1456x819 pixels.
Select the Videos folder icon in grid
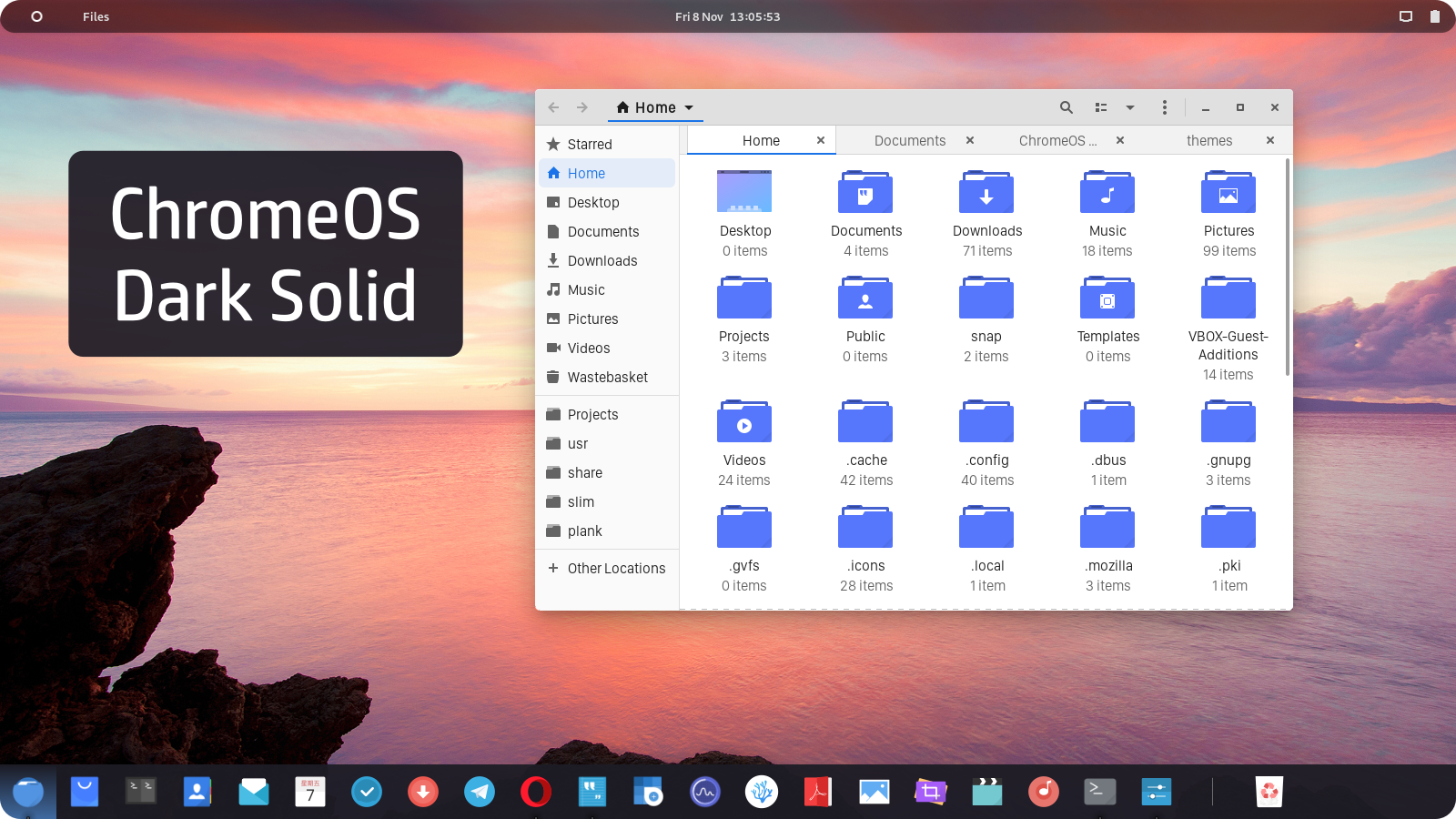tap(744, 421)
